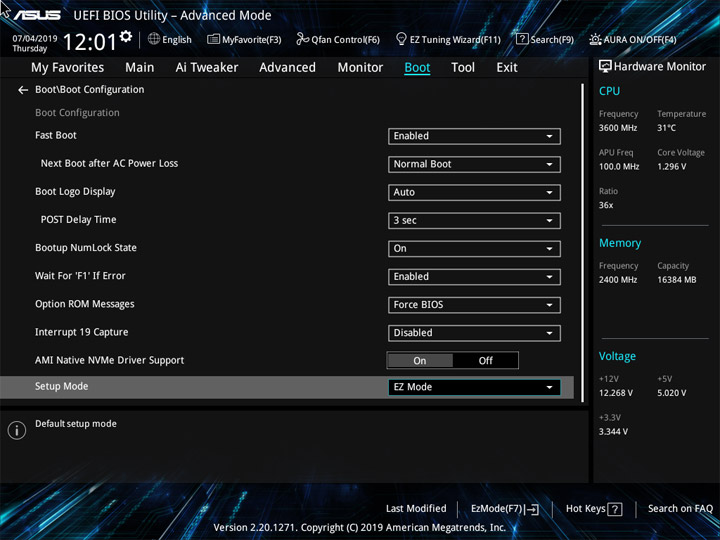Select the Wait For 'F1' If Error label
This screenshot has height=540, width=720.
pyautogui.click(x=80, y=276)
